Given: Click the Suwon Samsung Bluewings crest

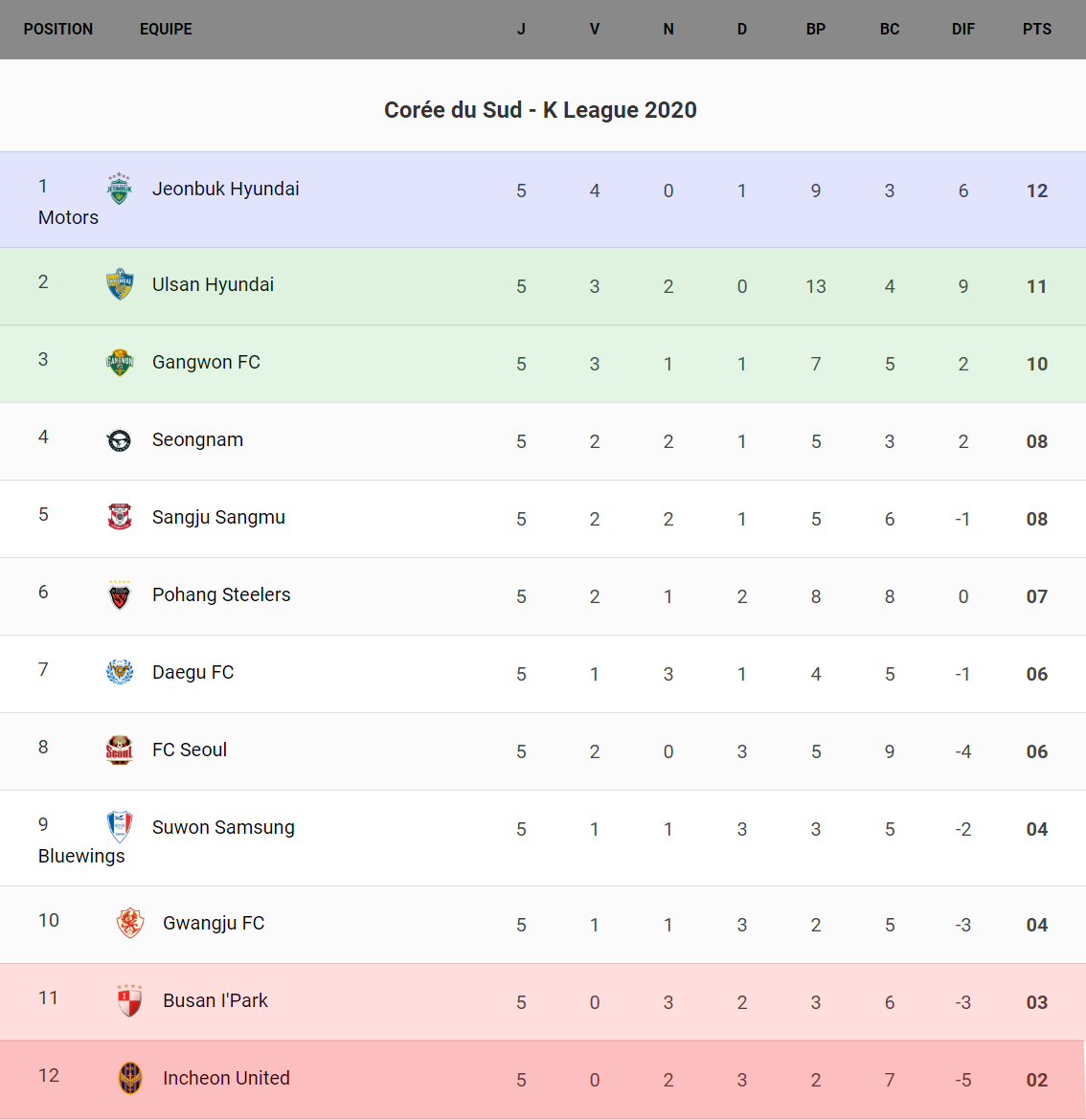Looking at the screenshot, I should pyautogui.click(x=119, y=827).
